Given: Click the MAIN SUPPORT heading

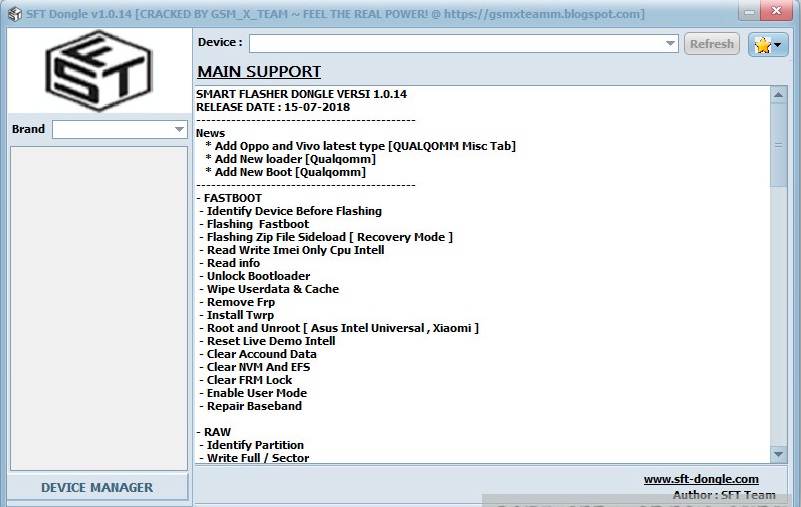Looking at the screenshot, I should click(259, 72).
